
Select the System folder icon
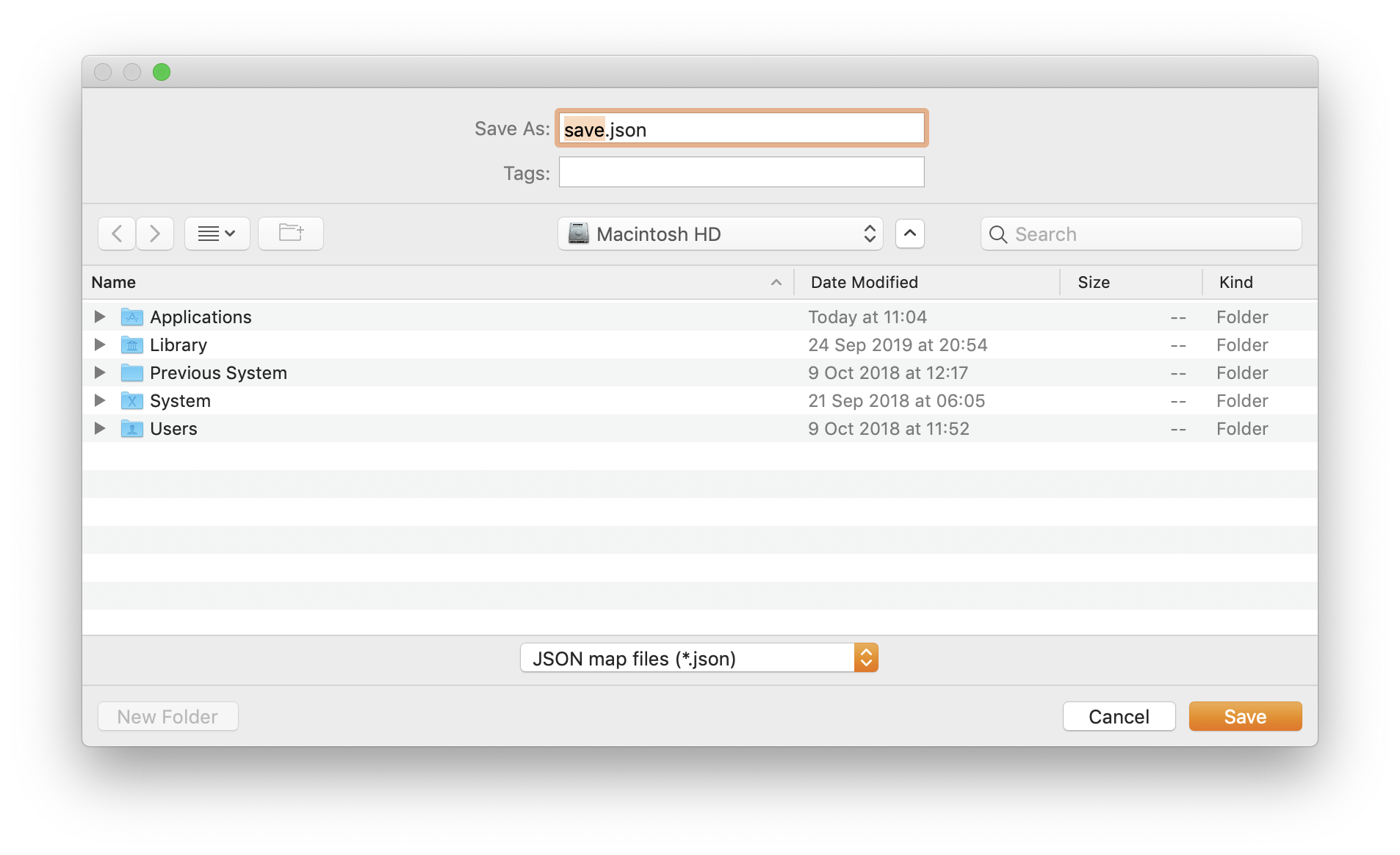pos(132,400)
